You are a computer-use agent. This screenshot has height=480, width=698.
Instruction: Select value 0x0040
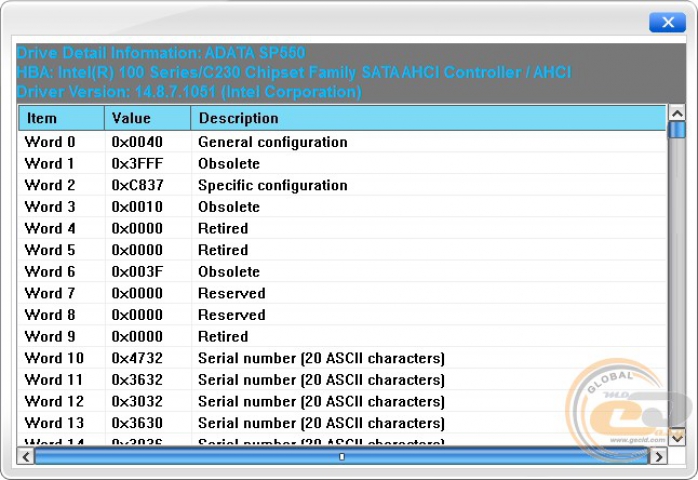(137, 142)
